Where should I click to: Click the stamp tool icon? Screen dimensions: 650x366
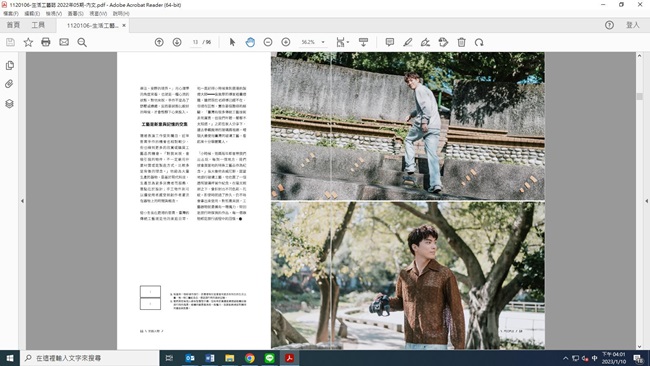tap(443, 42)
